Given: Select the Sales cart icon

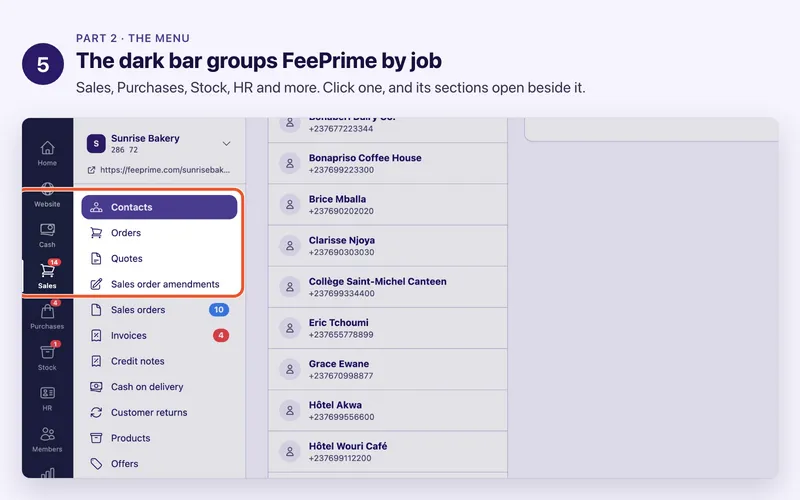Looking at the screenshot, I should tap(47, 270).
